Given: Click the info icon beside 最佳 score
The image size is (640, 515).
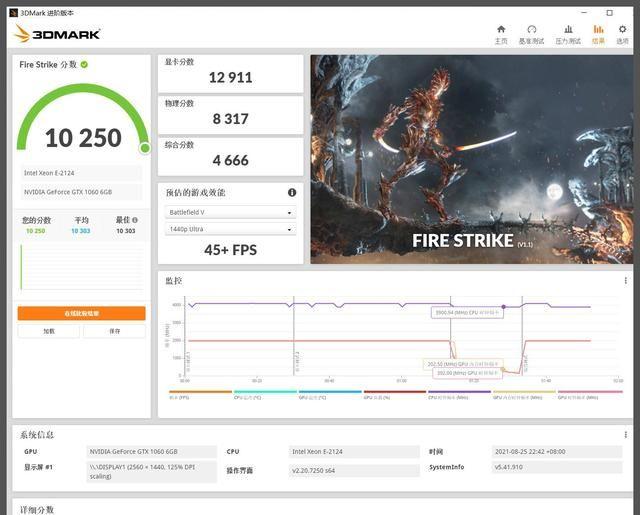Looking at the screenshot, I should (135, 220).
